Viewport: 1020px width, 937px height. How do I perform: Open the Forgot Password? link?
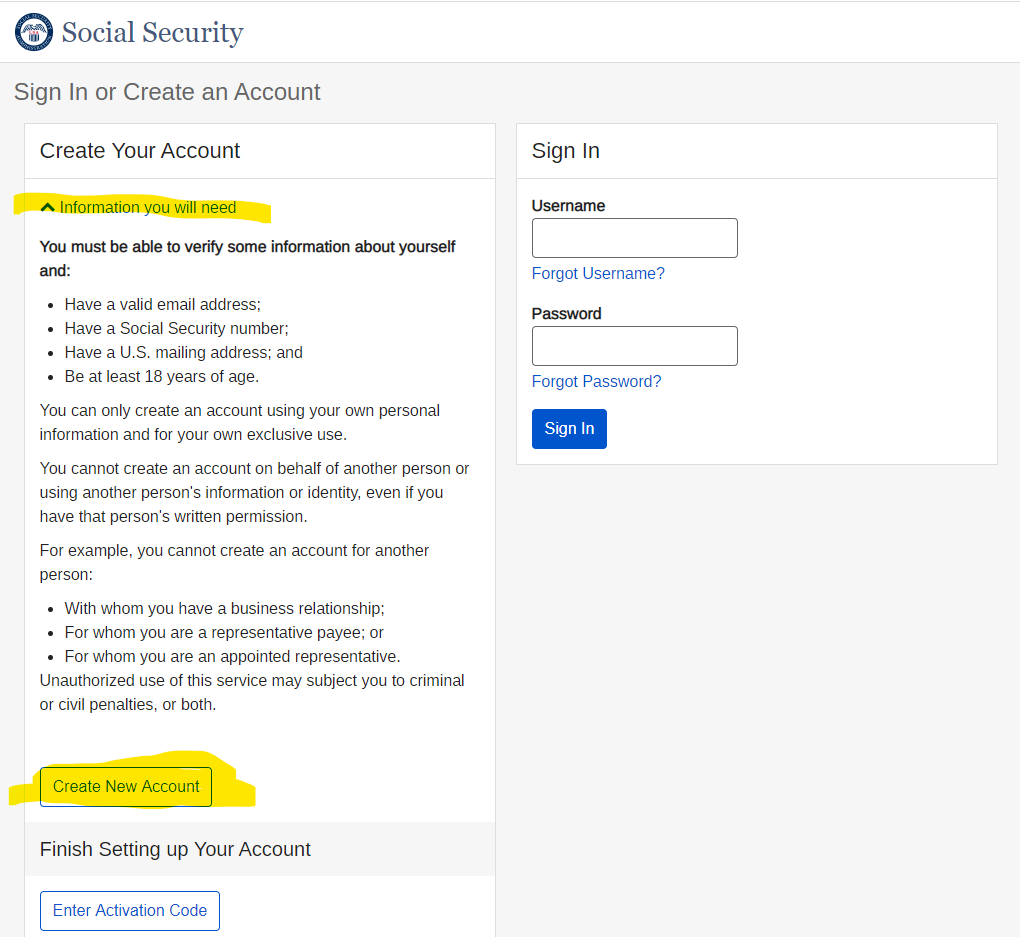pyautogui.click(x=596, y=381)
